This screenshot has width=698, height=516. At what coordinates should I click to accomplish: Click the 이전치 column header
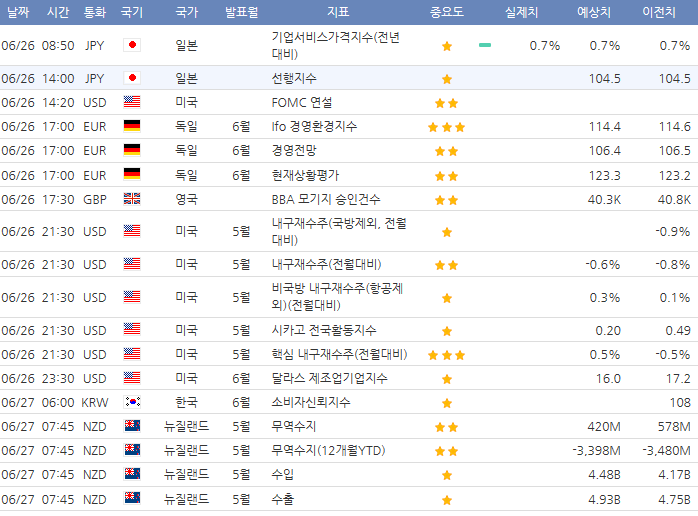pos(659,12)
